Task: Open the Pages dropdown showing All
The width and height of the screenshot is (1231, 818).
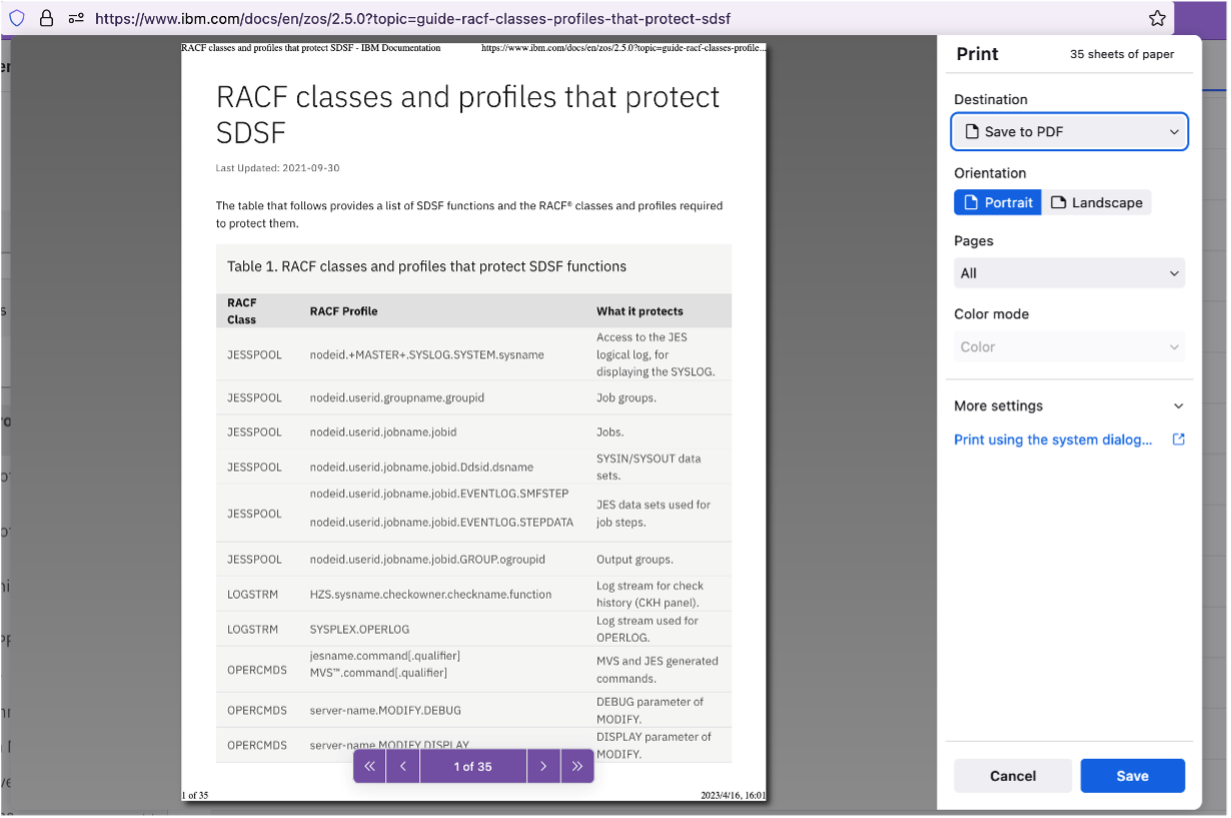Action: (1069, 272)
